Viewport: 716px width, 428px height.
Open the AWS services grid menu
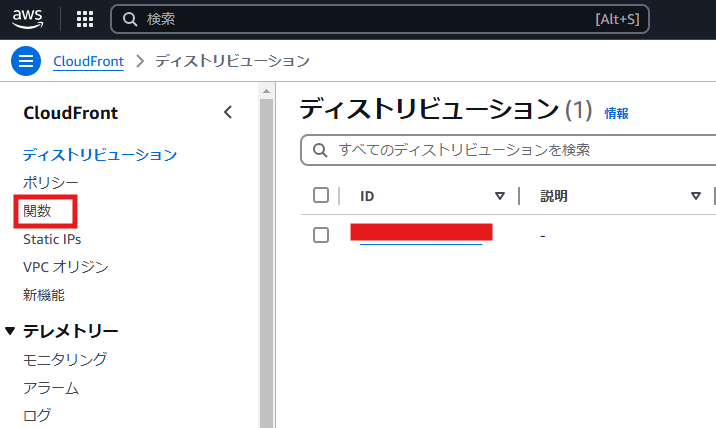85,19
